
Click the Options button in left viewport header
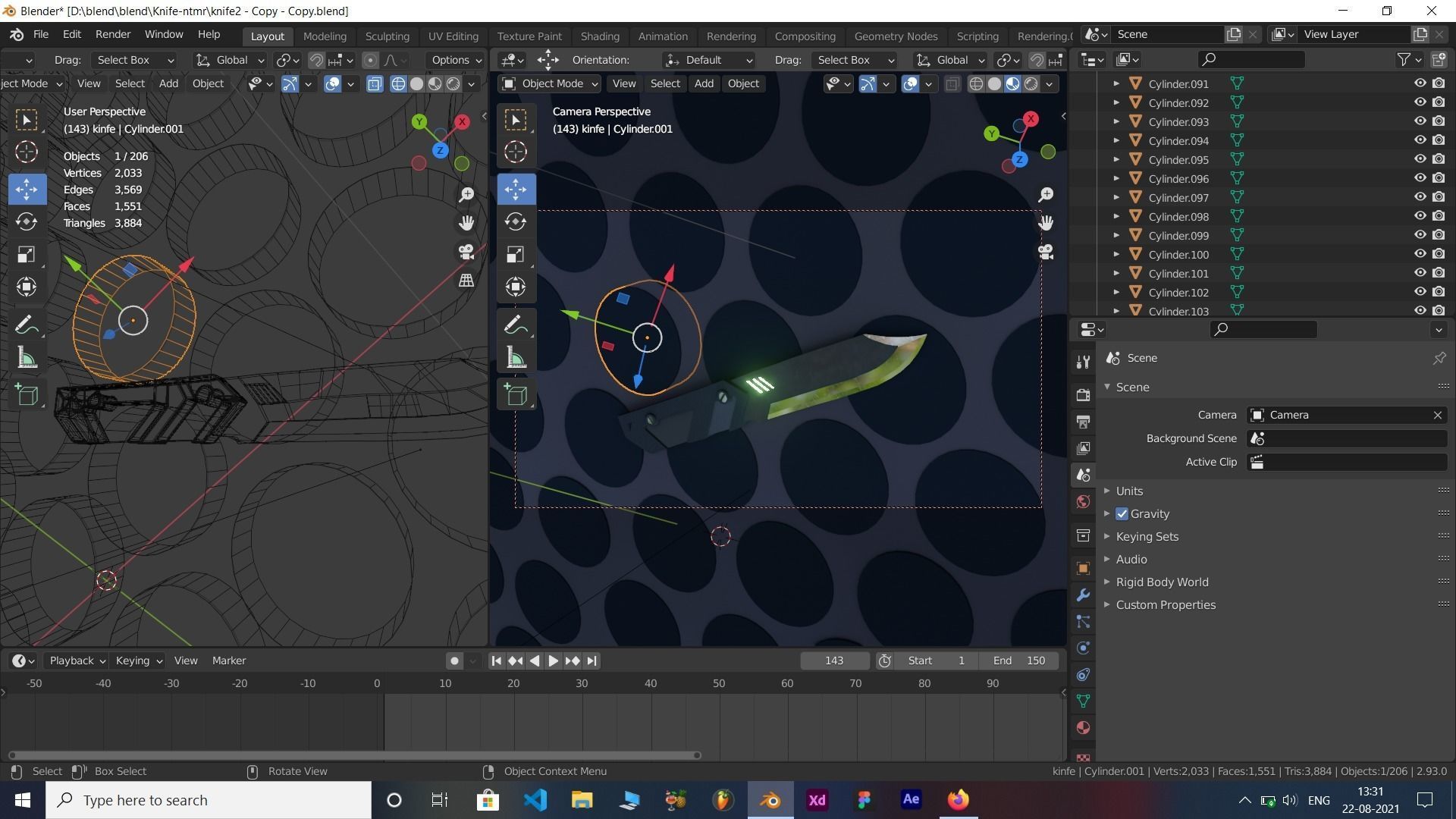coord(455,60)
